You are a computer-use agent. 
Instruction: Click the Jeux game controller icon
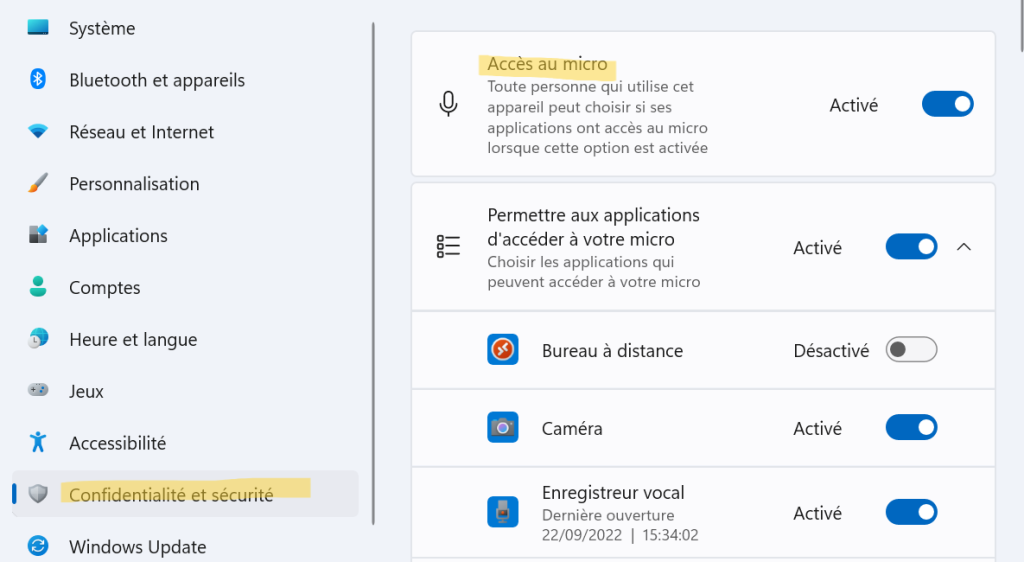click(x=38, y=390)
